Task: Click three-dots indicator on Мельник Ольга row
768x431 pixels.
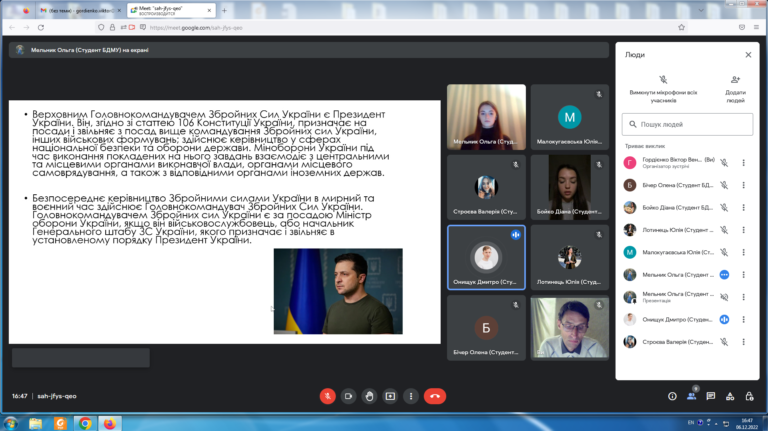Action: point(724,275)
